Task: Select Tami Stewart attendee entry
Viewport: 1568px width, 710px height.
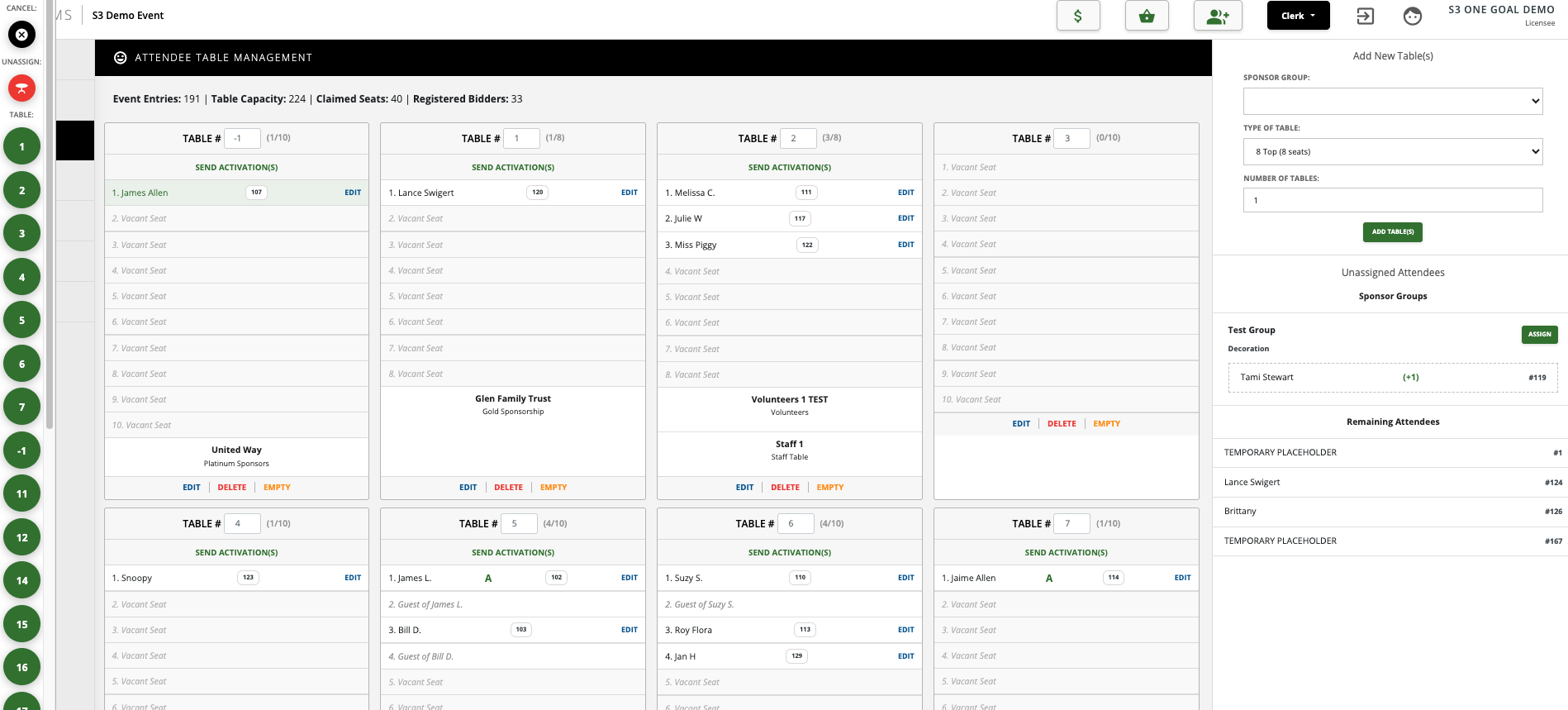Action: coord(1393,378)
